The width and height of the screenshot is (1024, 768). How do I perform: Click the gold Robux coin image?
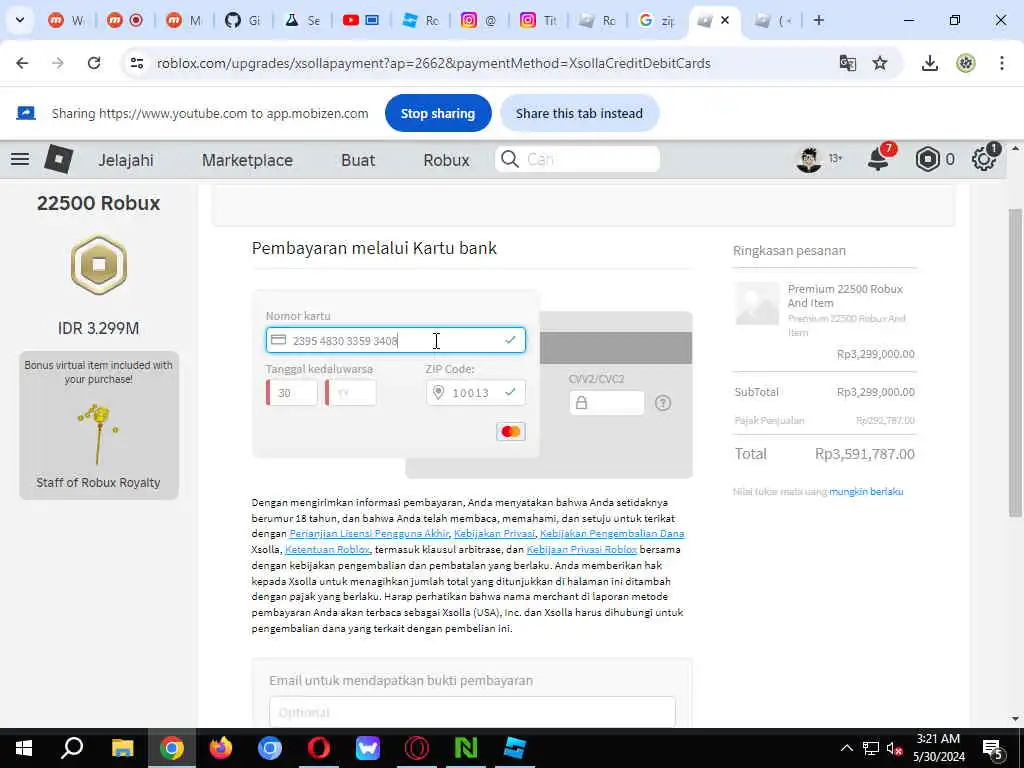(x=99, y=264)
